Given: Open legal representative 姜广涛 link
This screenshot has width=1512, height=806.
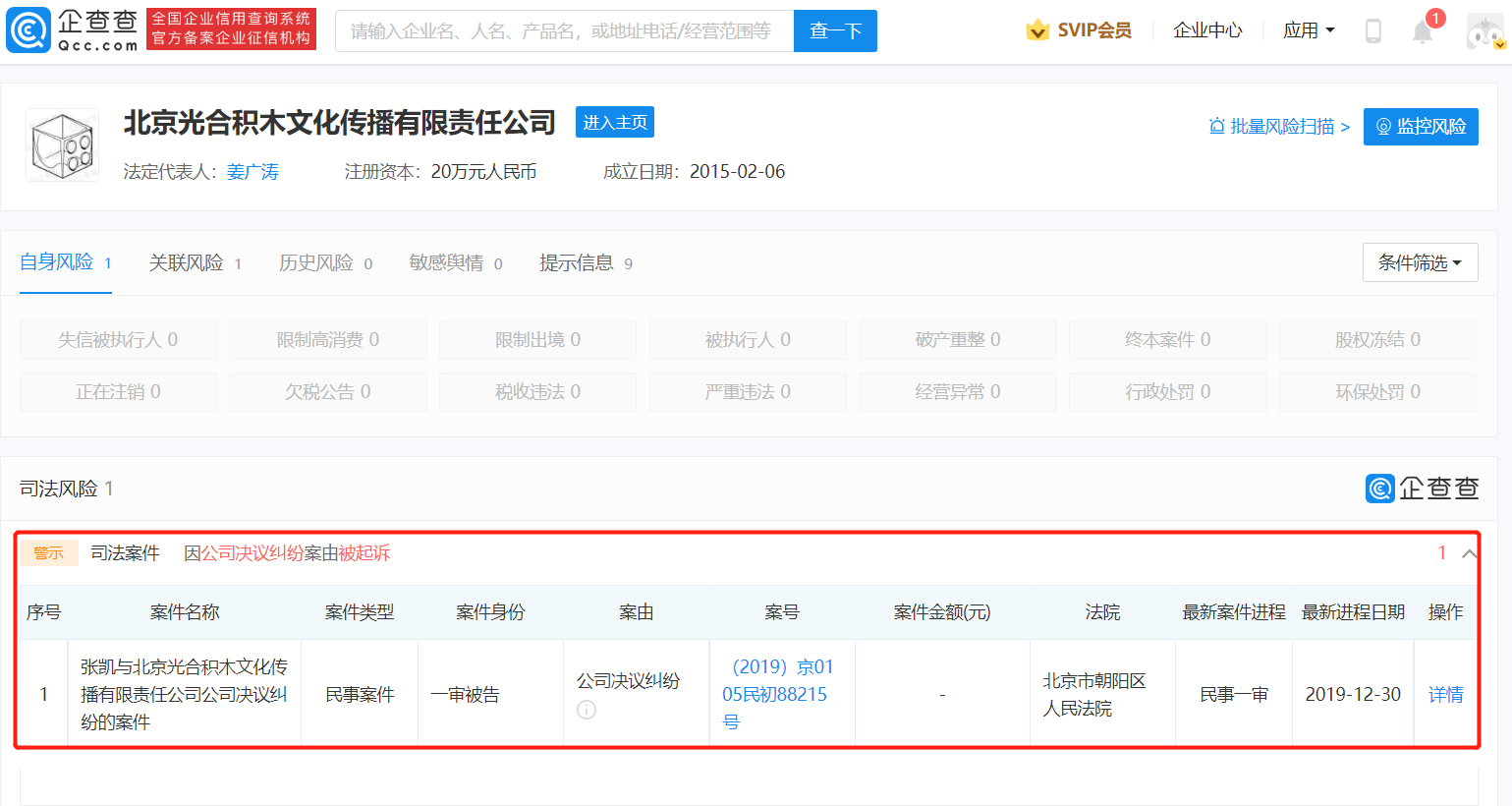Looking at the screenshot, I should (252, 172).
